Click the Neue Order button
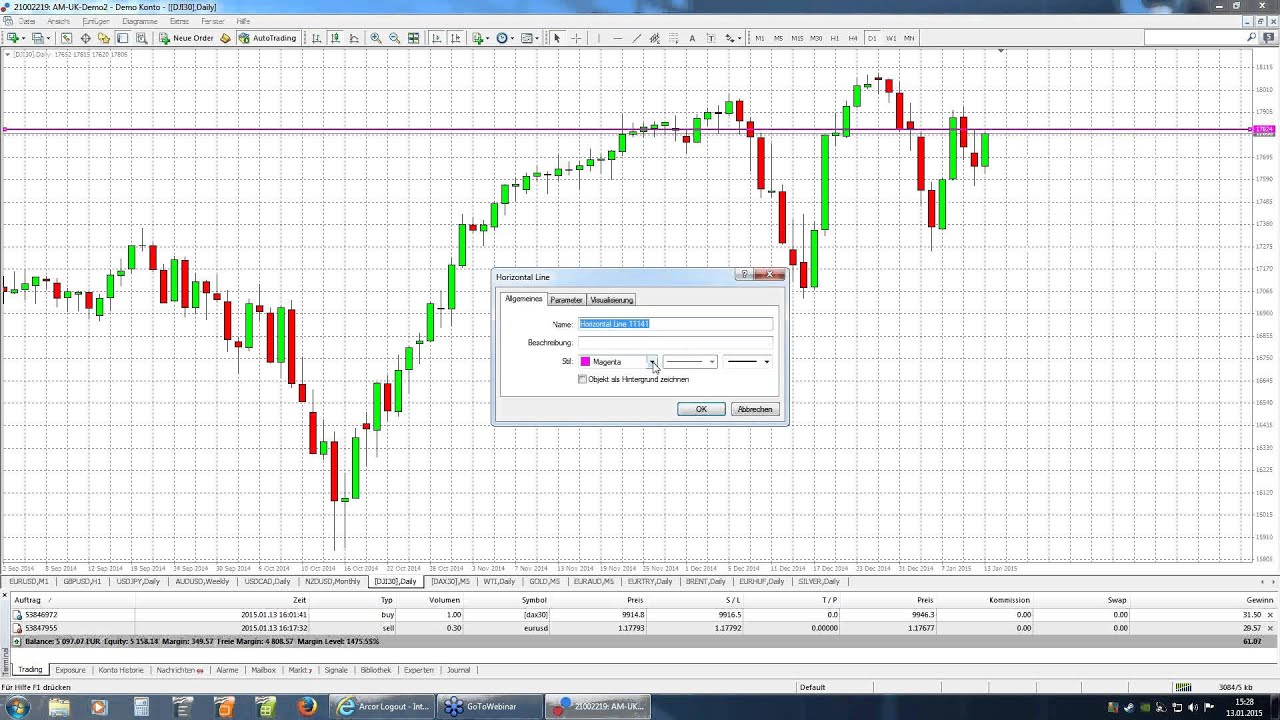The height and width of the screenshot is (720, 1280). [x=186, y=38]
